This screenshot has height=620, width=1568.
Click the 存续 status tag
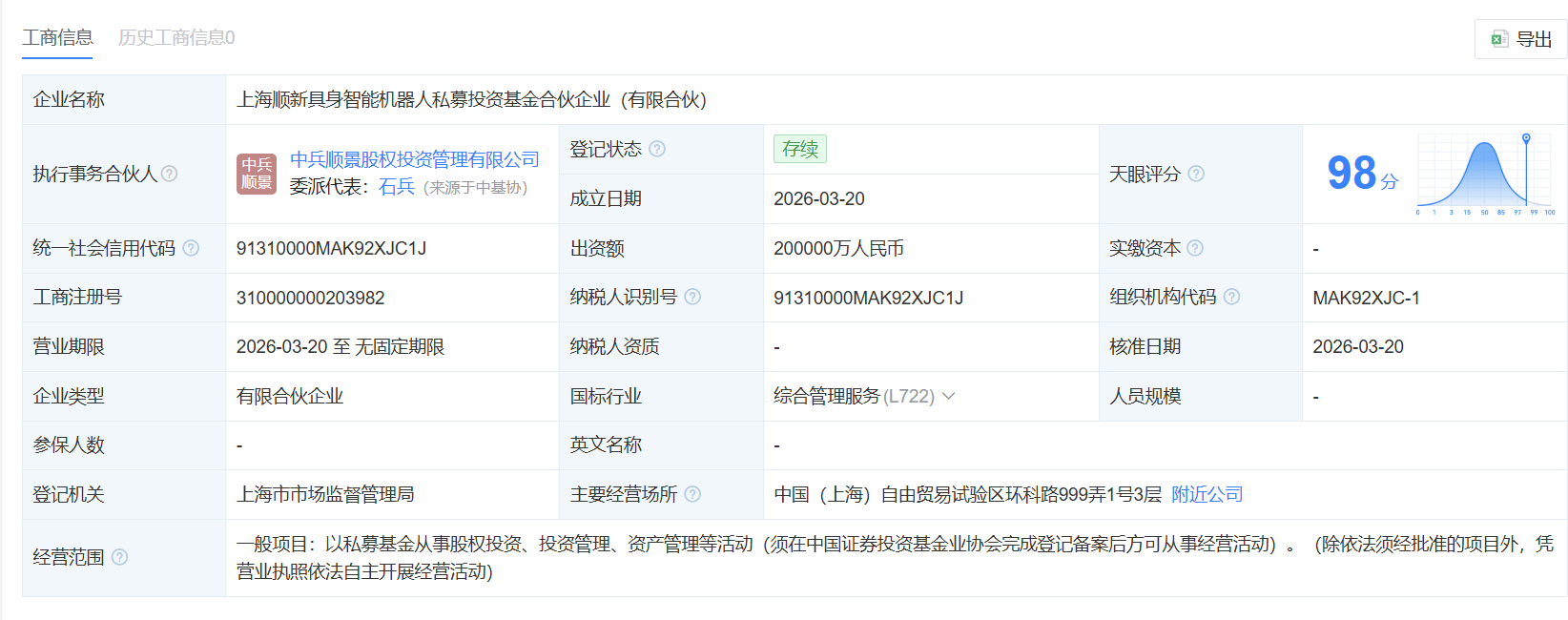coord(800,149)
